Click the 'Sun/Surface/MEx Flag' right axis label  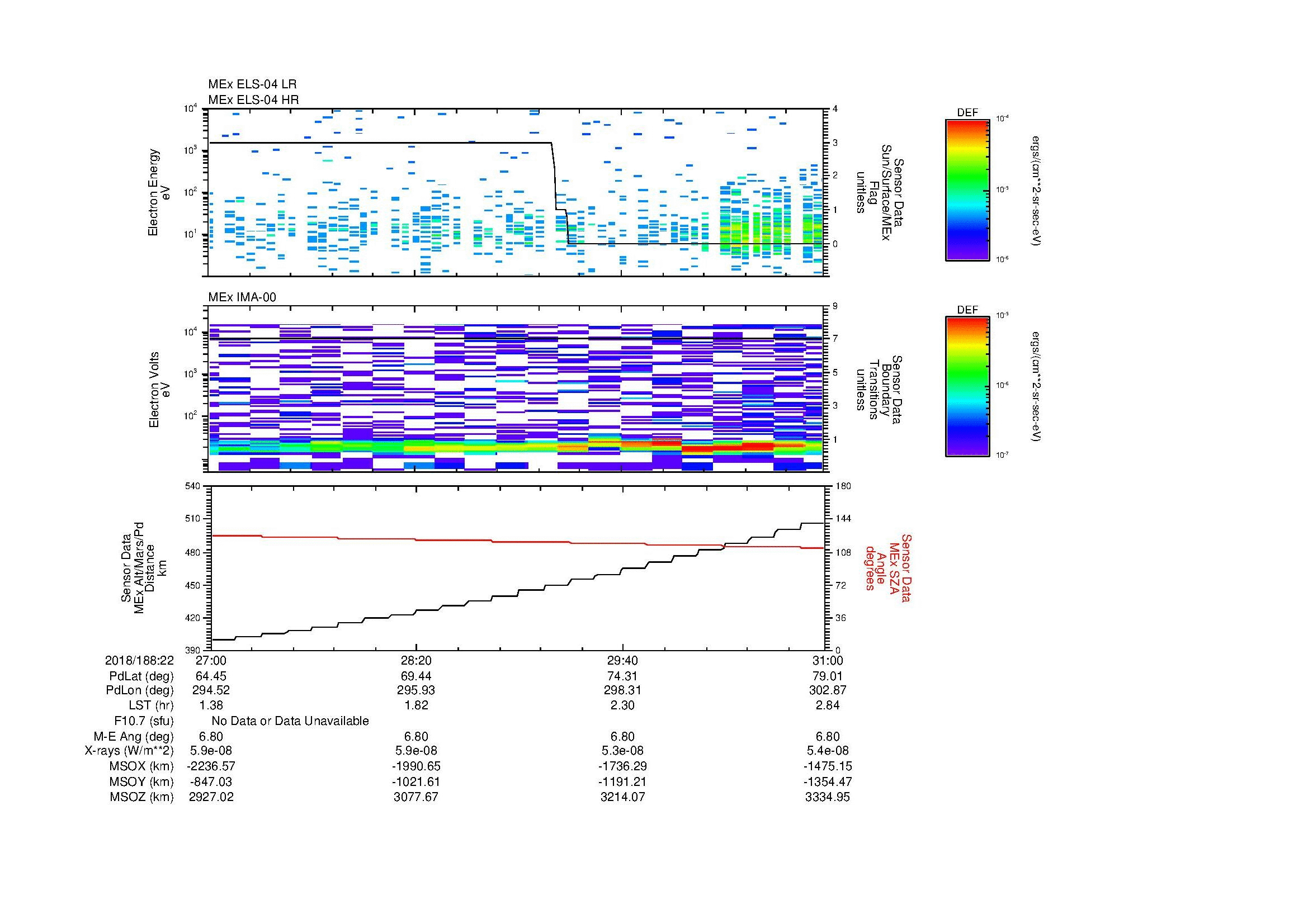pos(880,192)
